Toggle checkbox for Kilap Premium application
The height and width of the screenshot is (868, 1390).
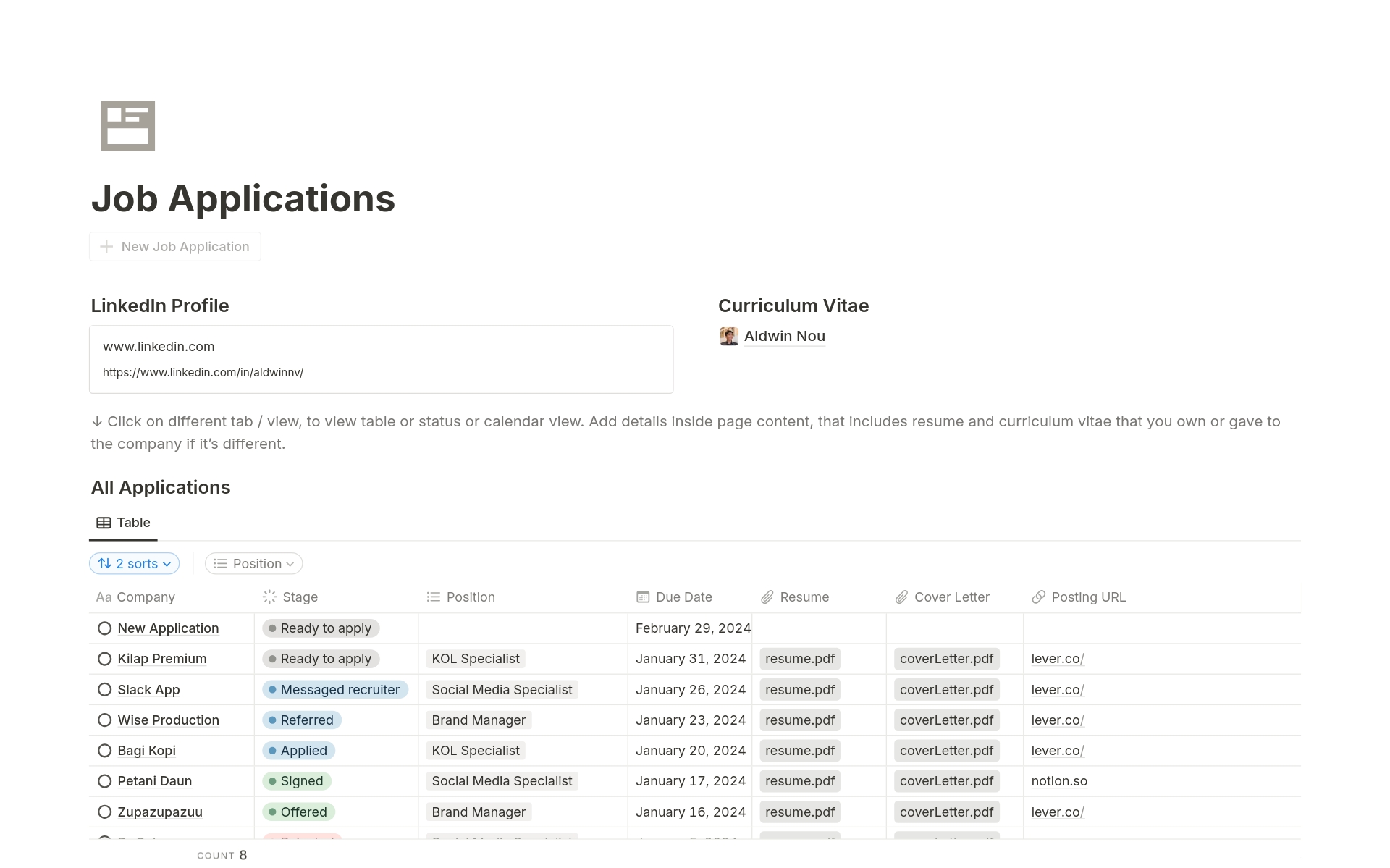coord(104,659)
